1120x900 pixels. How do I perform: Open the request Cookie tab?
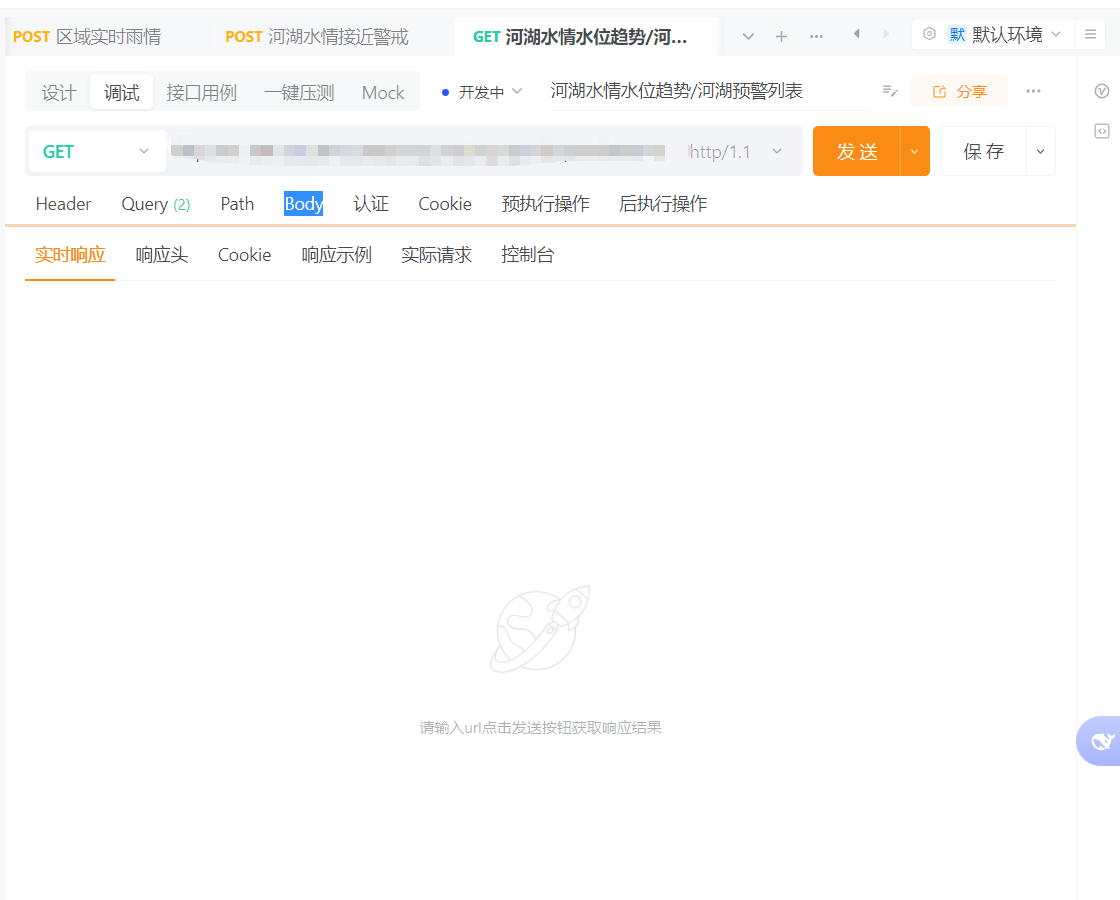pos(445,204)
